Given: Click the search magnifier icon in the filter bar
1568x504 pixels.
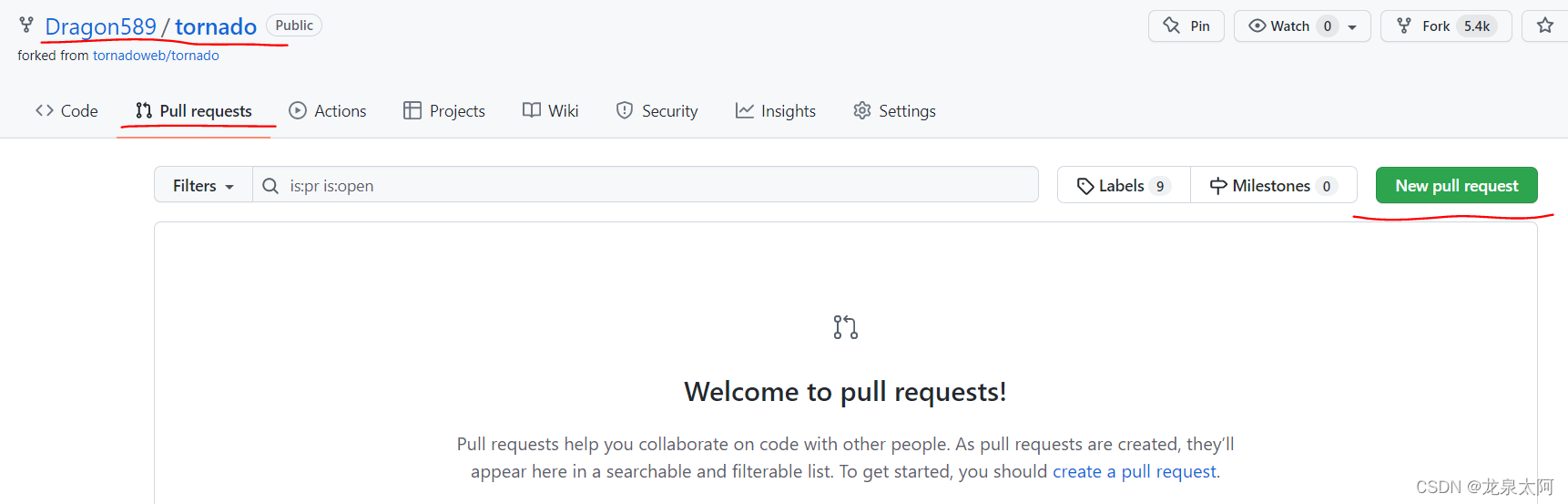Looking at the screenshot, I should coord(270,186).
